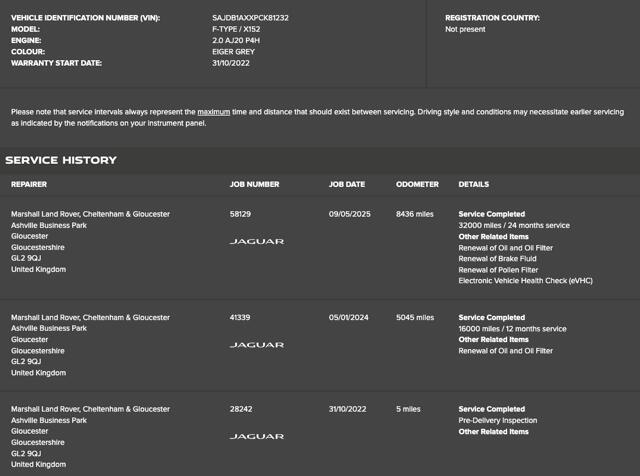Image resolution: width=640 pixels, height=476 pixels.
Task: Click job number 58129
Action: pos(240,214)
